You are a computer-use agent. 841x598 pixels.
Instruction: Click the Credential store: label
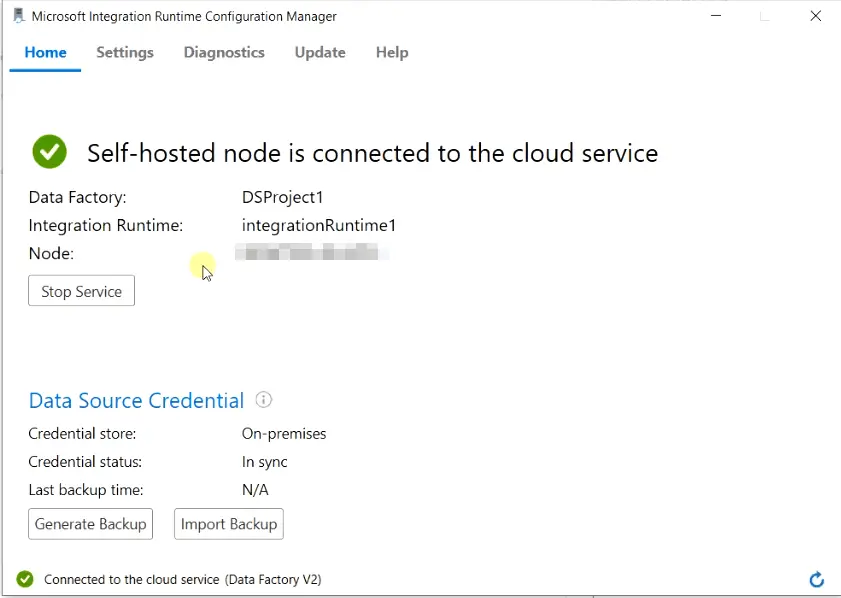[x=82, y=433]
